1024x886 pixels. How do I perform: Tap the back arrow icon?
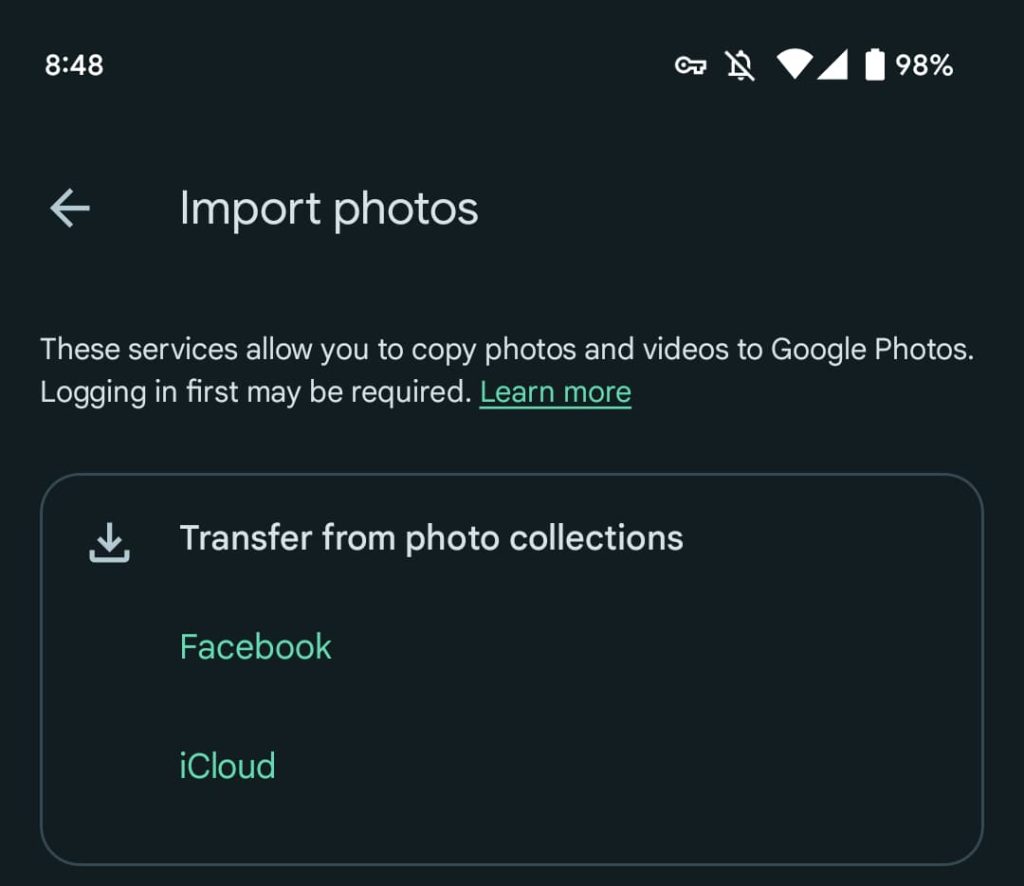point(70,209)
